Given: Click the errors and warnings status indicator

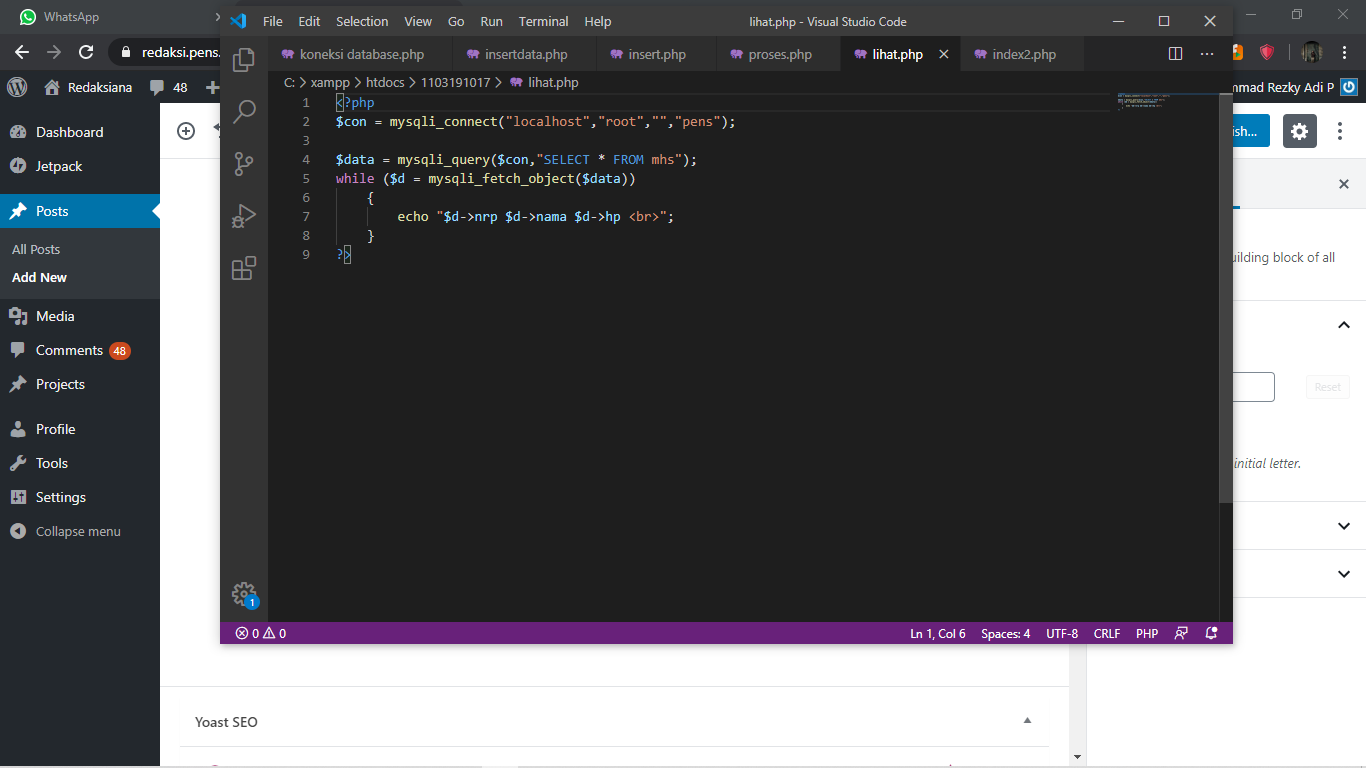Looking at the screenshot, I should click(261, 633).
